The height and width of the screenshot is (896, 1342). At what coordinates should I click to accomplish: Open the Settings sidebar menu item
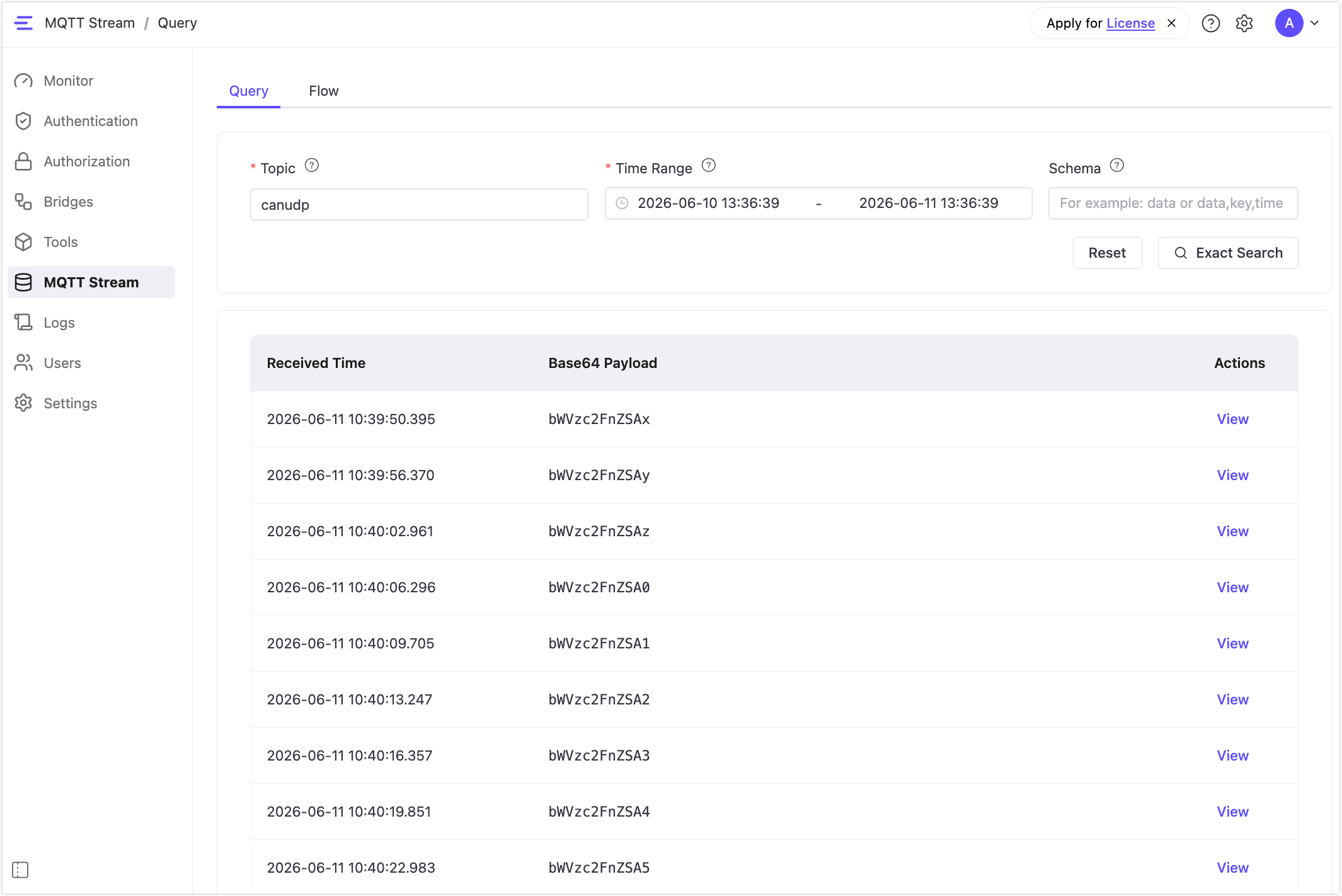(91, 403)
